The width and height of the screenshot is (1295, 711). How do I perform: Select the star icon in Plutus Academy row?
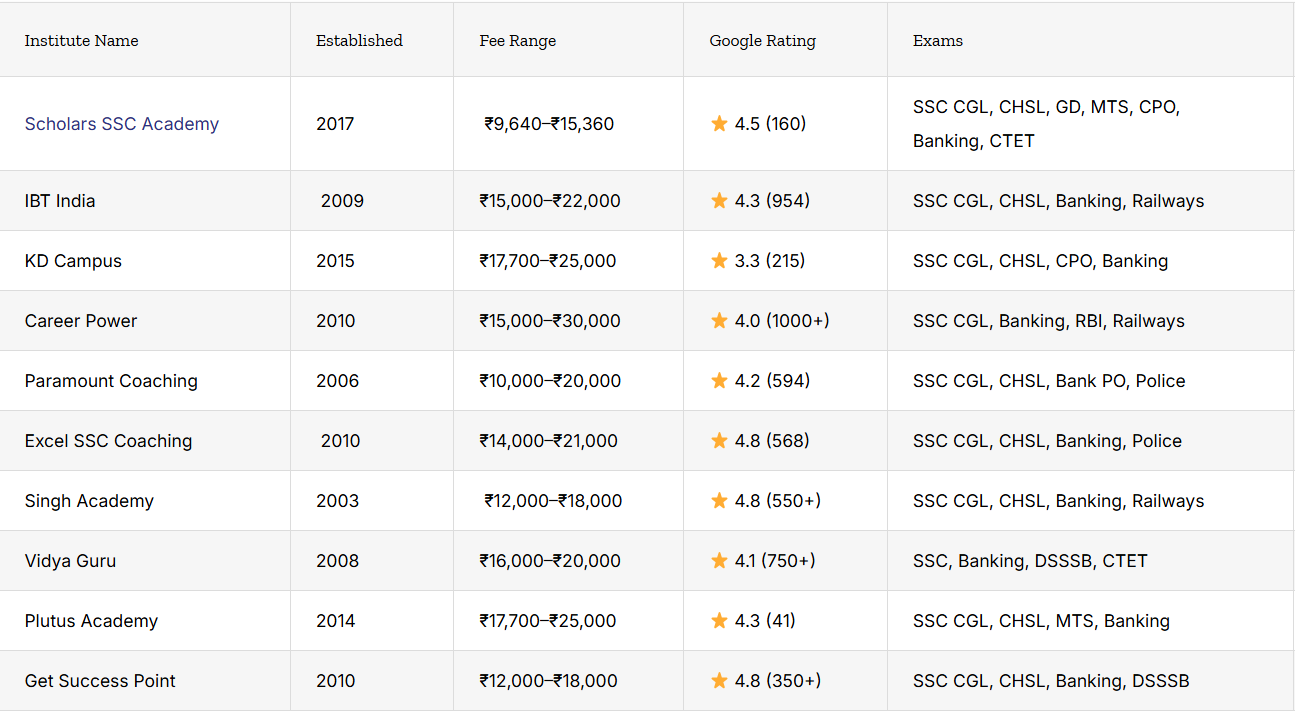tap(719, 621)
